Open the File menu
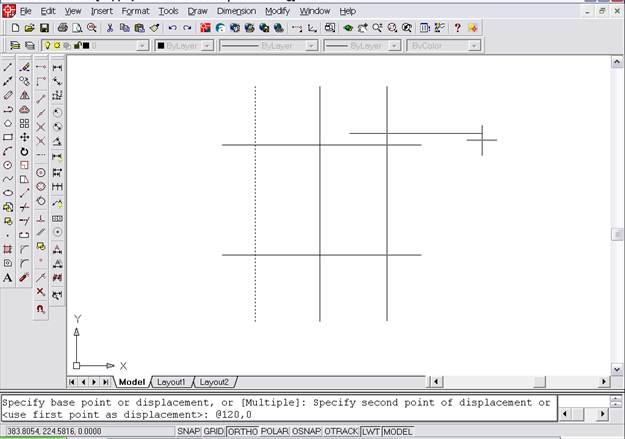This screenshot has width=625, height=439. click(26, 11)
